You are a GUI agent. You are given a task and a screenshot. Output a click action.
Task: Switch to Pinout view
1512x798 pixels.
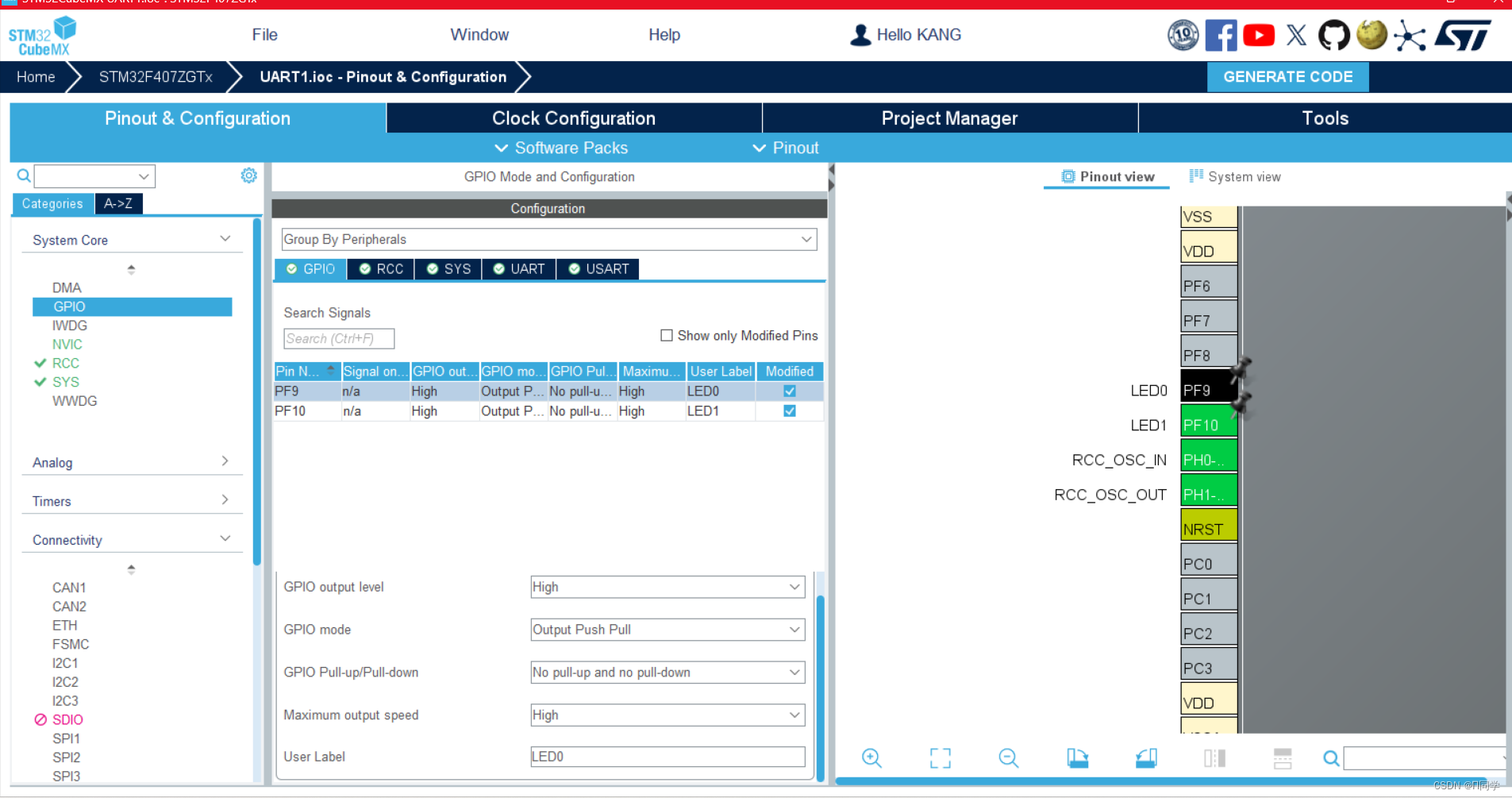(x=1107, y=176)
